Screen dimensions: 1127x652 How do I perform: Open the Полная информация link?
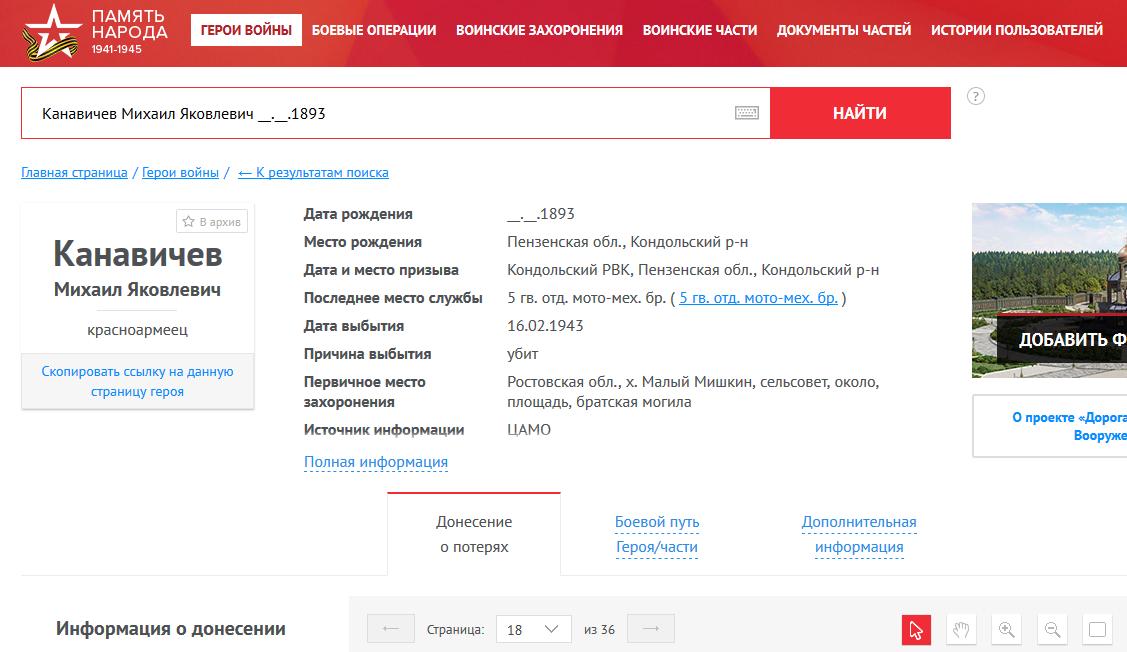point(376,462)
